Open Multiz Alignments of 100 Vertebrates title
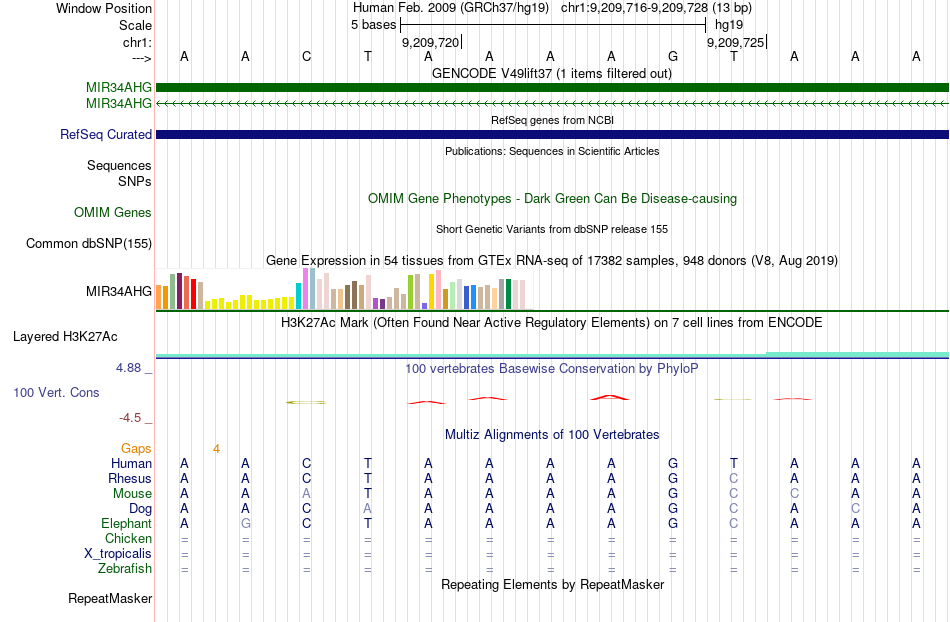 [x=552, y=434]
